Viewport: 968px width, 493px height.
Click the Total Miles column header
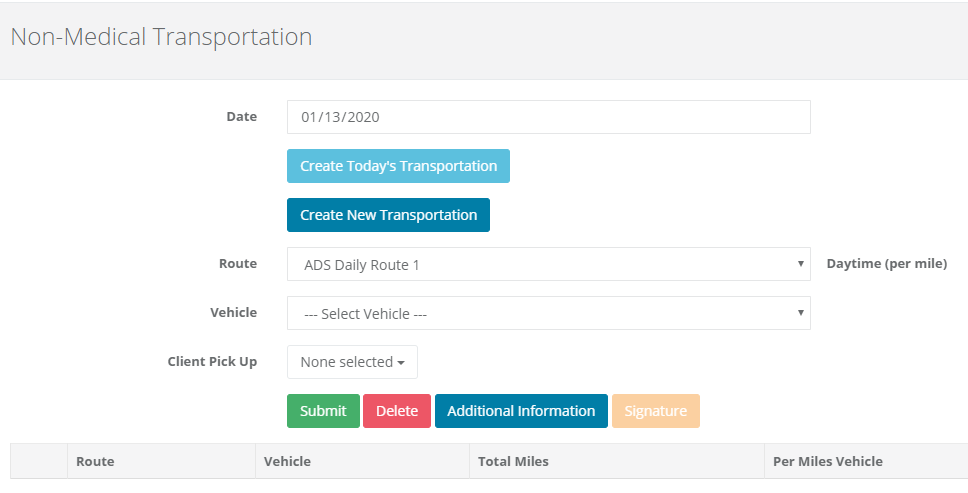513,461
